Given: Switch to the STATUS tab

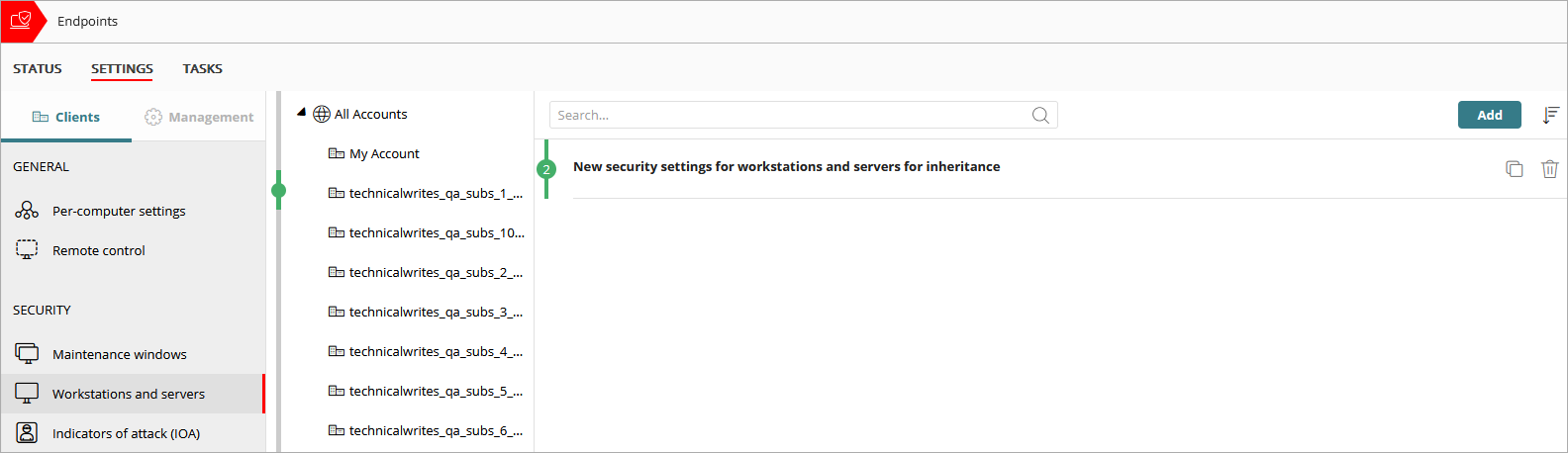Looking at the screenshot, I should [x=38, y=68].
